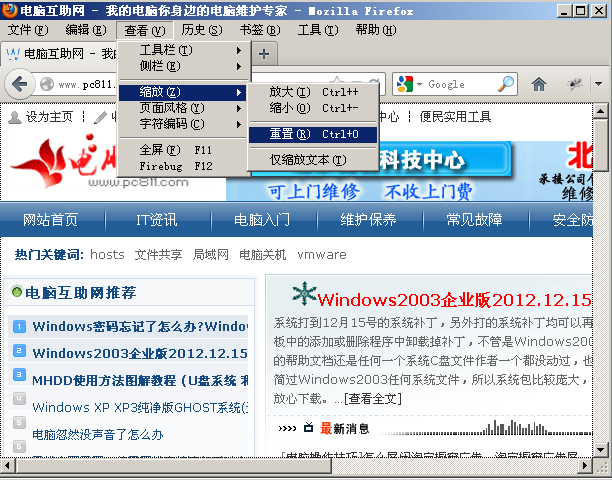612x480 pixels.
Task: Open search engine chooser dropdown arrow
Action: point(419,84)
